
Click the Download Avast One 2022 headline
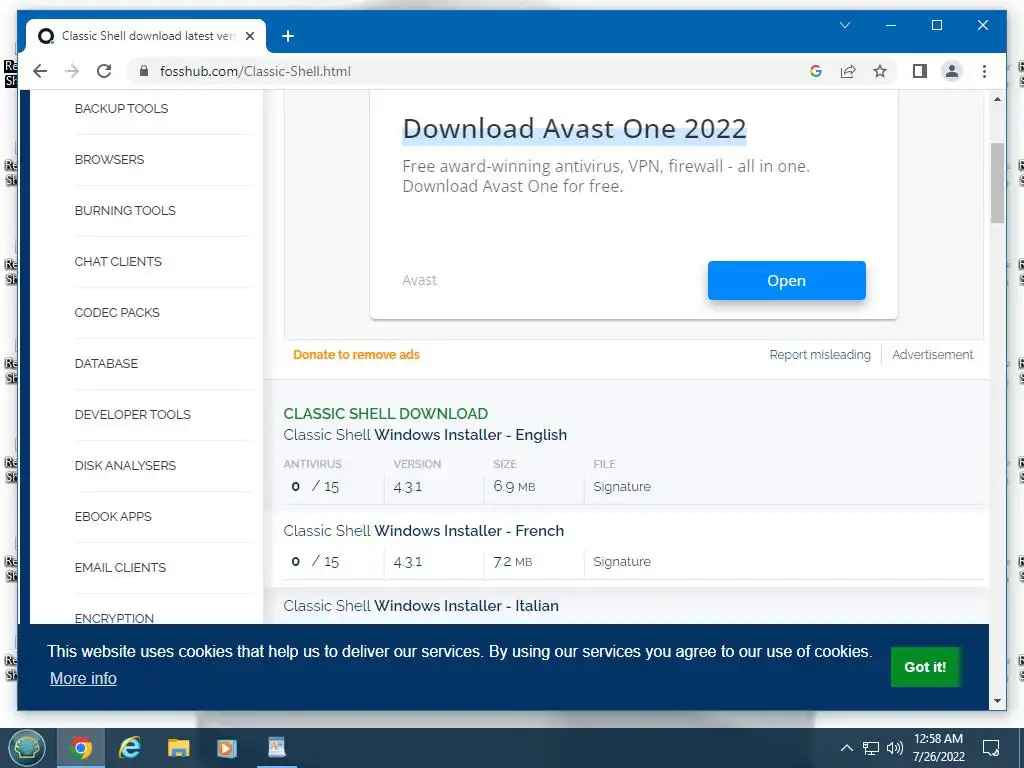point(574,129)
